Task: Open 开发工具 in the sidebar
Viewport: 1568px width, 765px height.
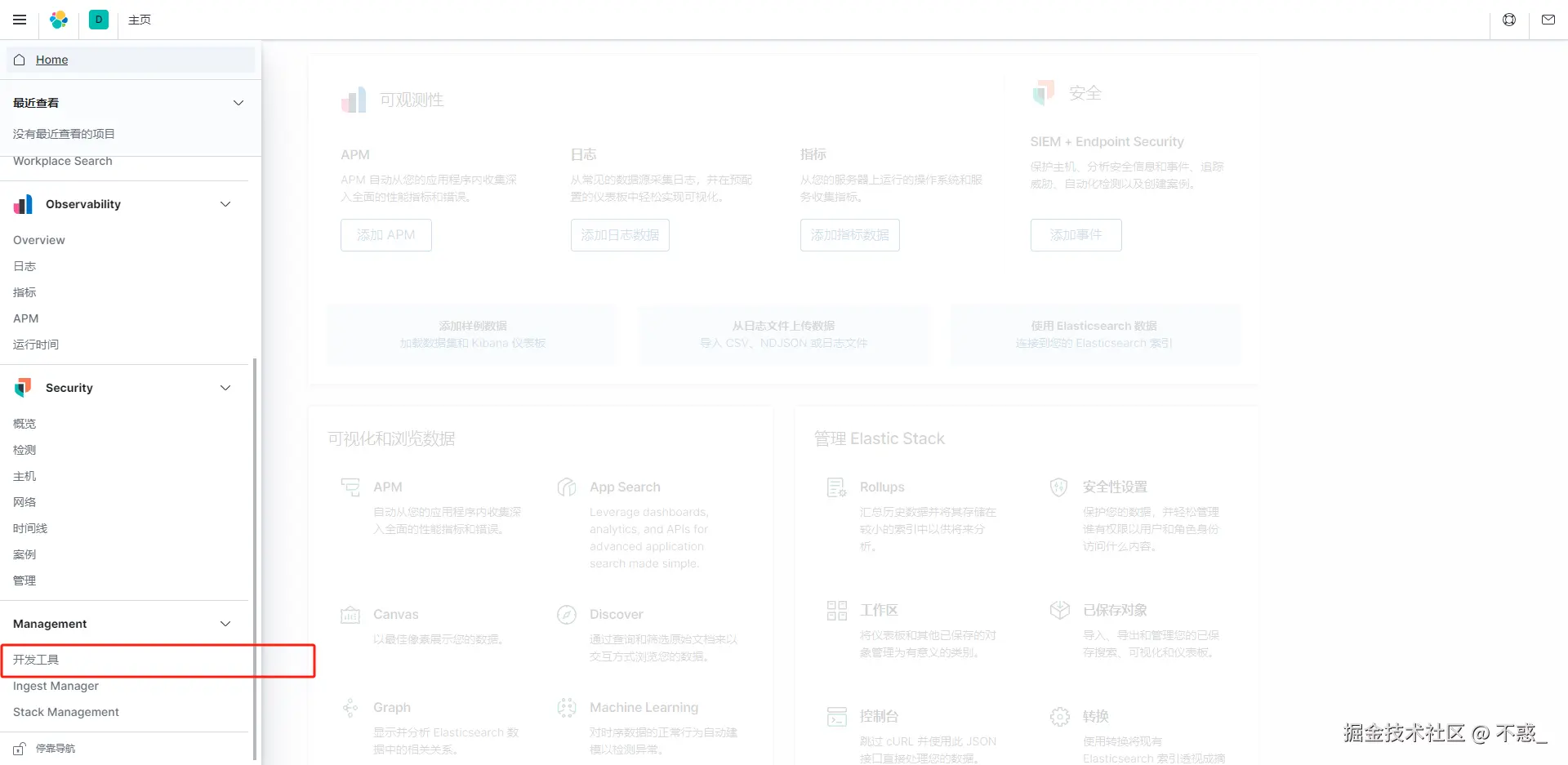Action: (36, 660)
